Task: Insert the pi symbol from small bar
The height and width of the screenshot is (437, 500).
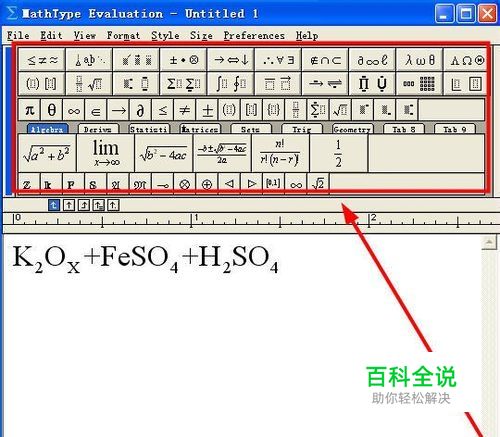Action: click(x=29, y=110)
